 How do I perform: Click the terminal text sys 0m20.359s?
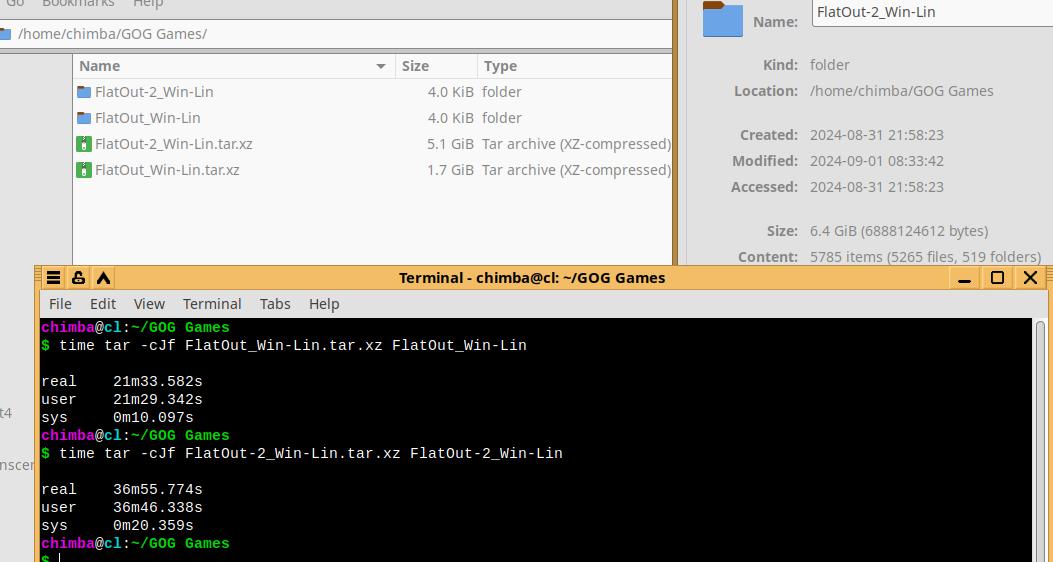[117, 526]
